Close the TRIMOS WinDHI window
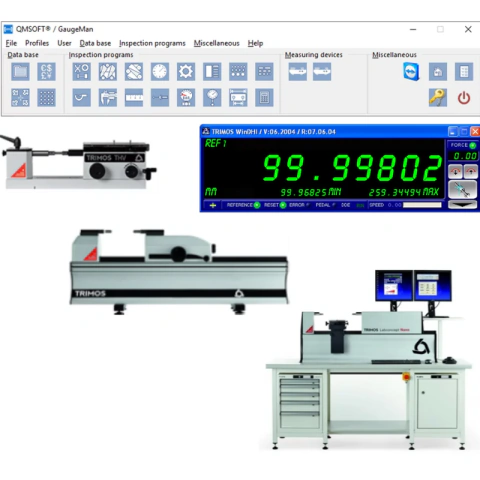This screenshot has height=480, width=480. pyautogui.click(x=475, y=132)
